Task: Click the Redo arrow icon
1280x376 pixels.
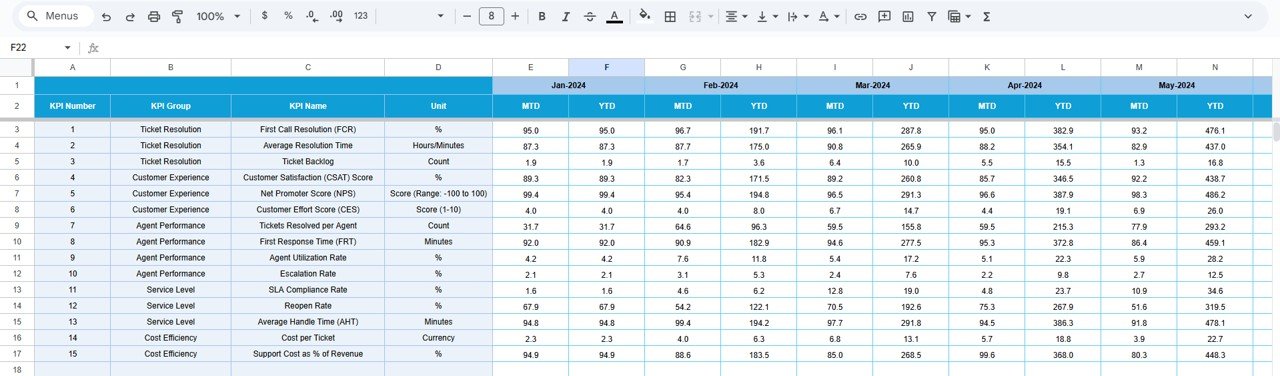Action: 130,17
